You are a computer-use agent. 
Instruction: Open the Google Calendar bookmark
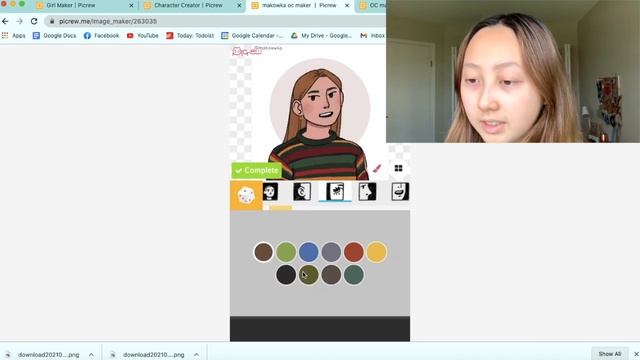click(x=252, y=36)
